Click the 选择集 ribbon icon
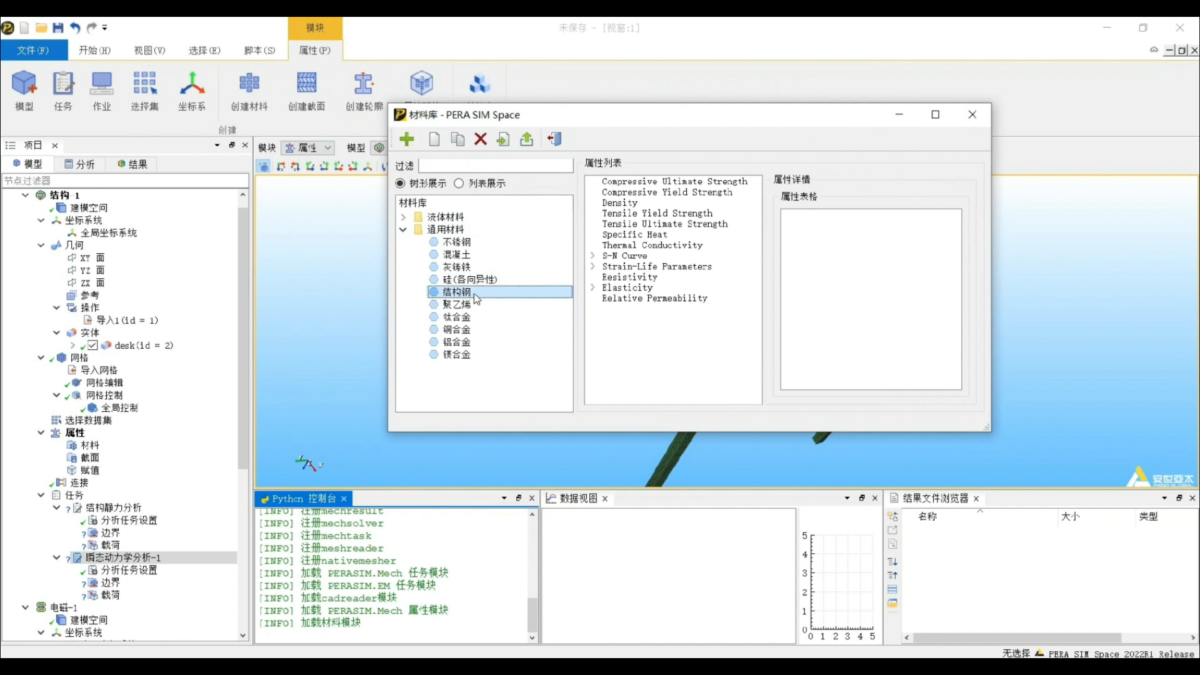Image resolution: width=1200 pixels, height=675 pixels. pos(145,84)
